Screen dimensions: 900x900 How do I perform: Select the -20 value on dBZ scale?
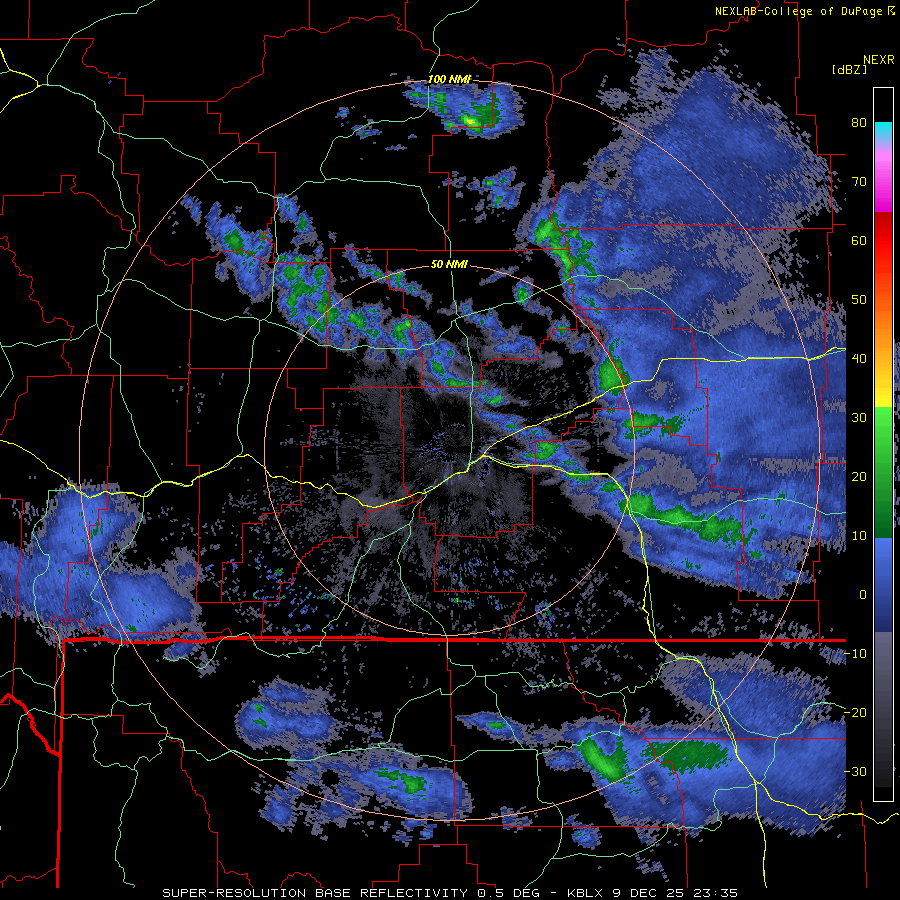(855, 712)
